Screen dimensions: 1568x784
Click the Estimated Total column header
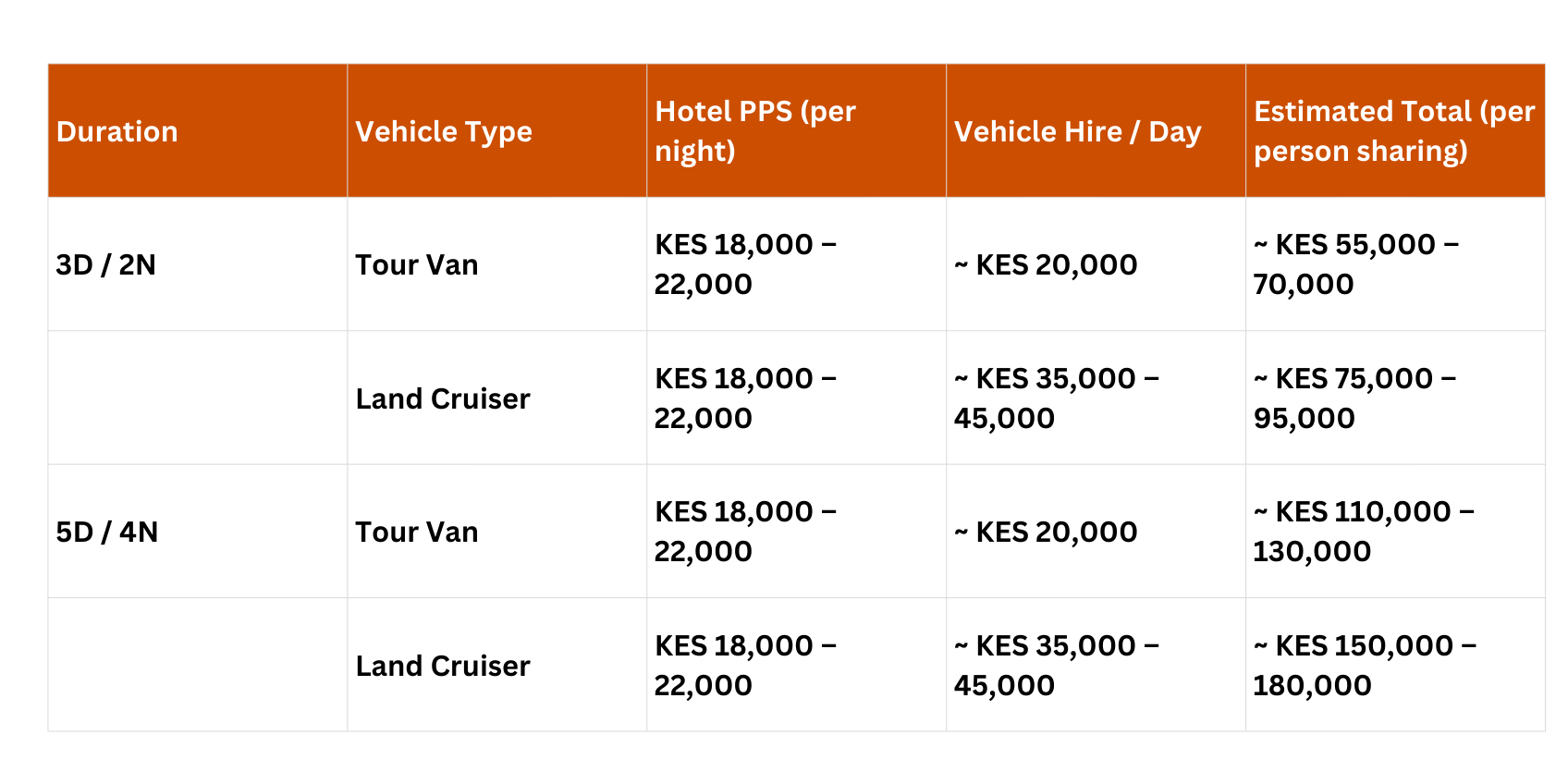[x=1394, y=130]
